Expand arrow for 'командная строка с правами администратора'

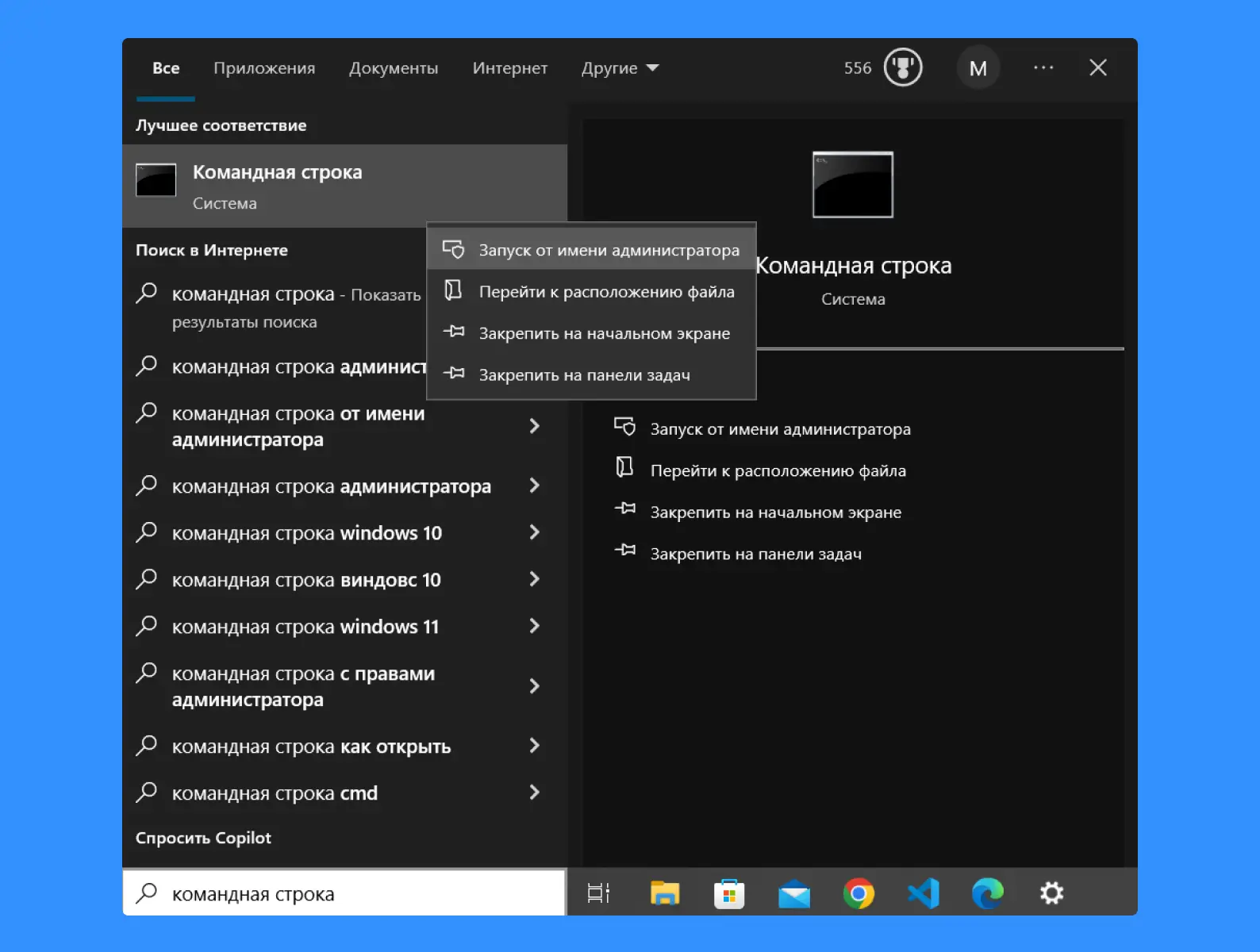[x=535, y=686]
